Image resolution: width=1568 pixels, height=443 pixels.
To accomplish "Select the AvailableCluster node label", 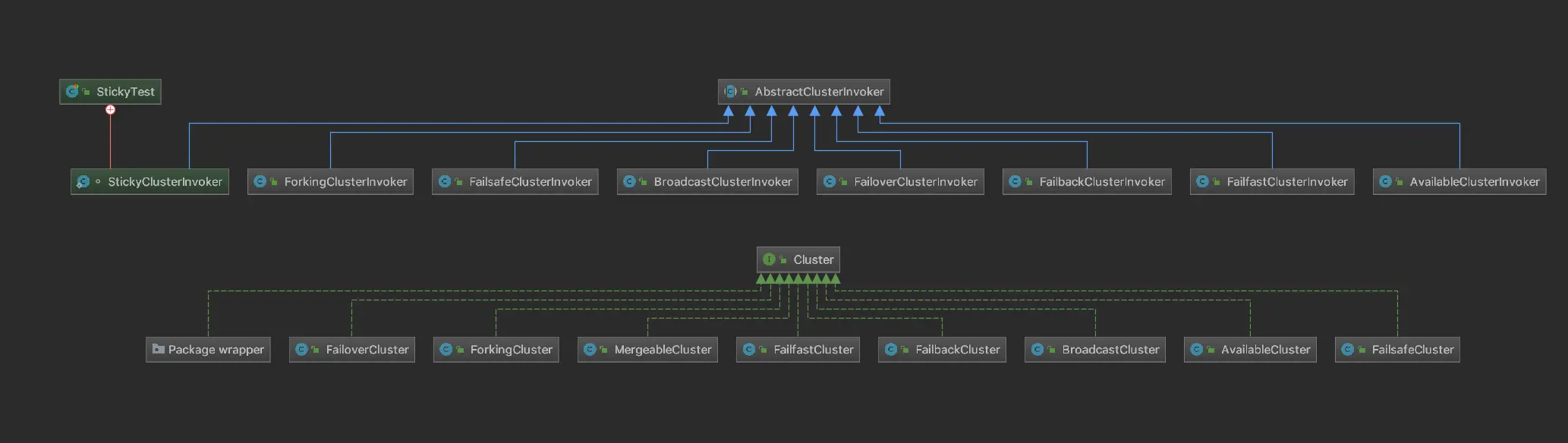I will (x=1265, y=350).
